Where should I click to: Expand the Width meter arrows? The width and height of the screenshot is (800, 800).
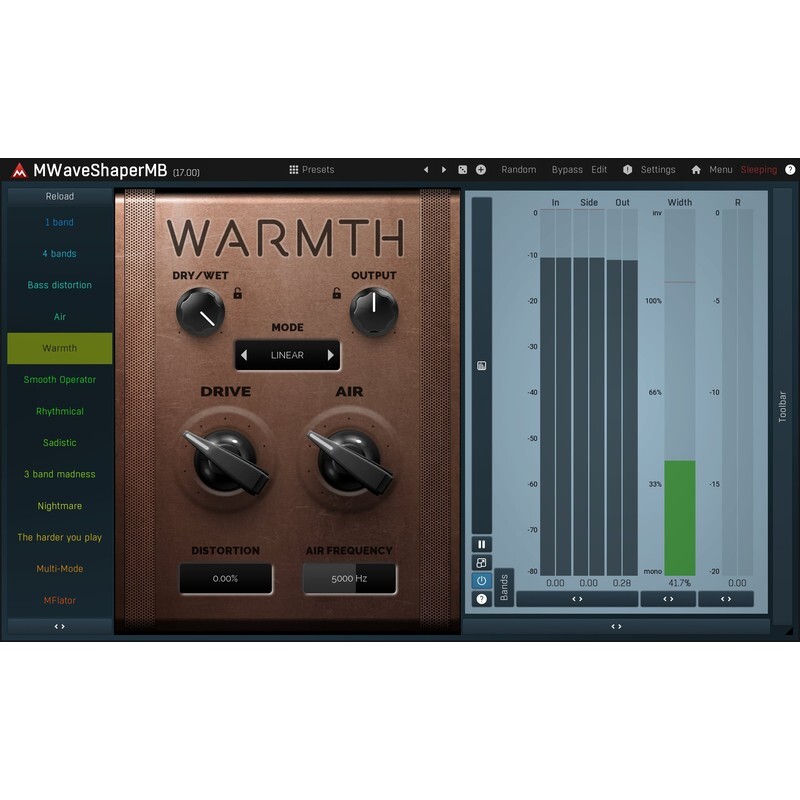pyautogui.click(x=668, y=599)
